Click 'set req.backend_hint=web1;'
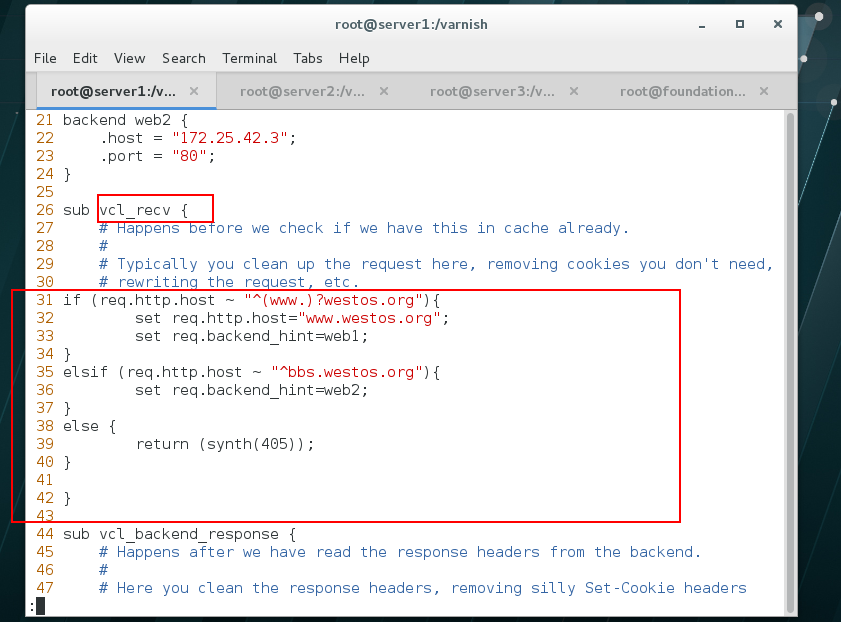 point(252,336)
